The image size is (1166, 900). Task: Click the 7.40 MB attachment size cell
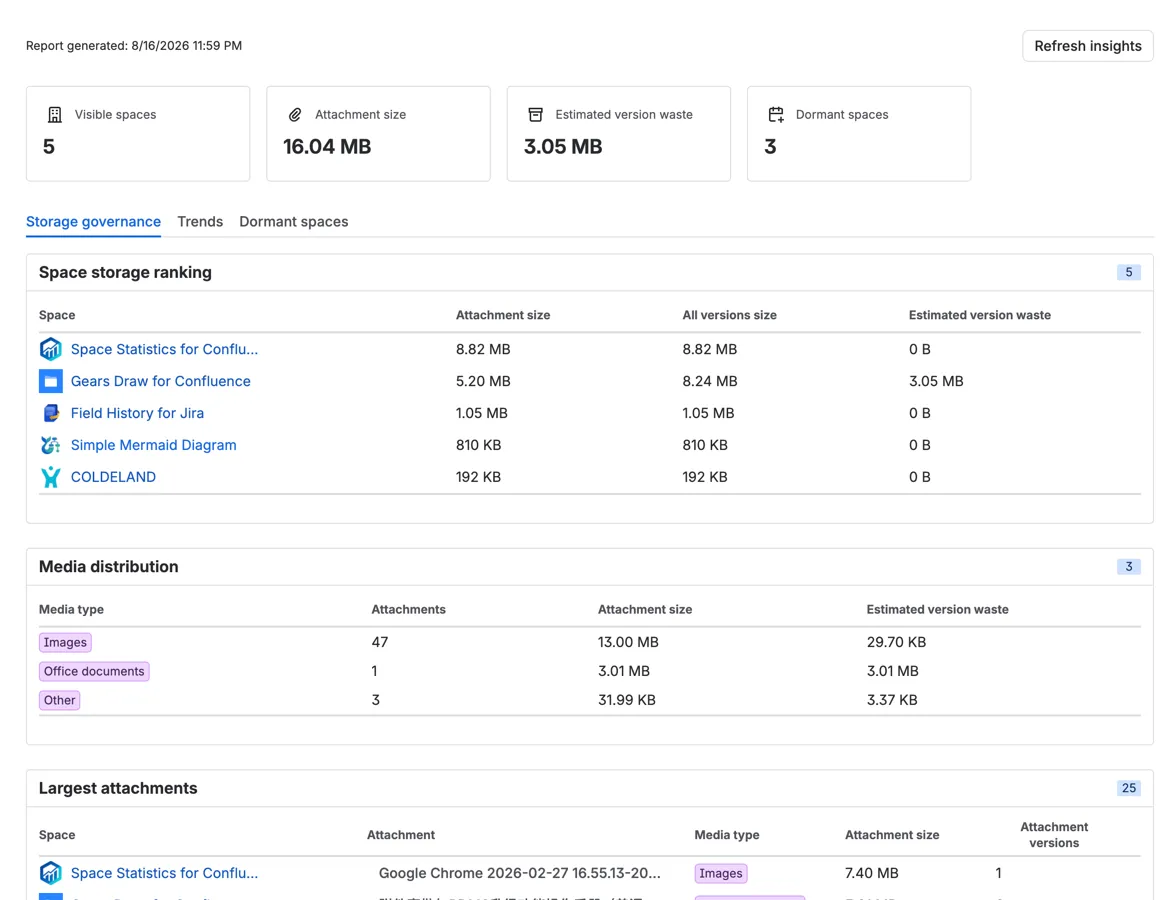click(x=872, y=873)
